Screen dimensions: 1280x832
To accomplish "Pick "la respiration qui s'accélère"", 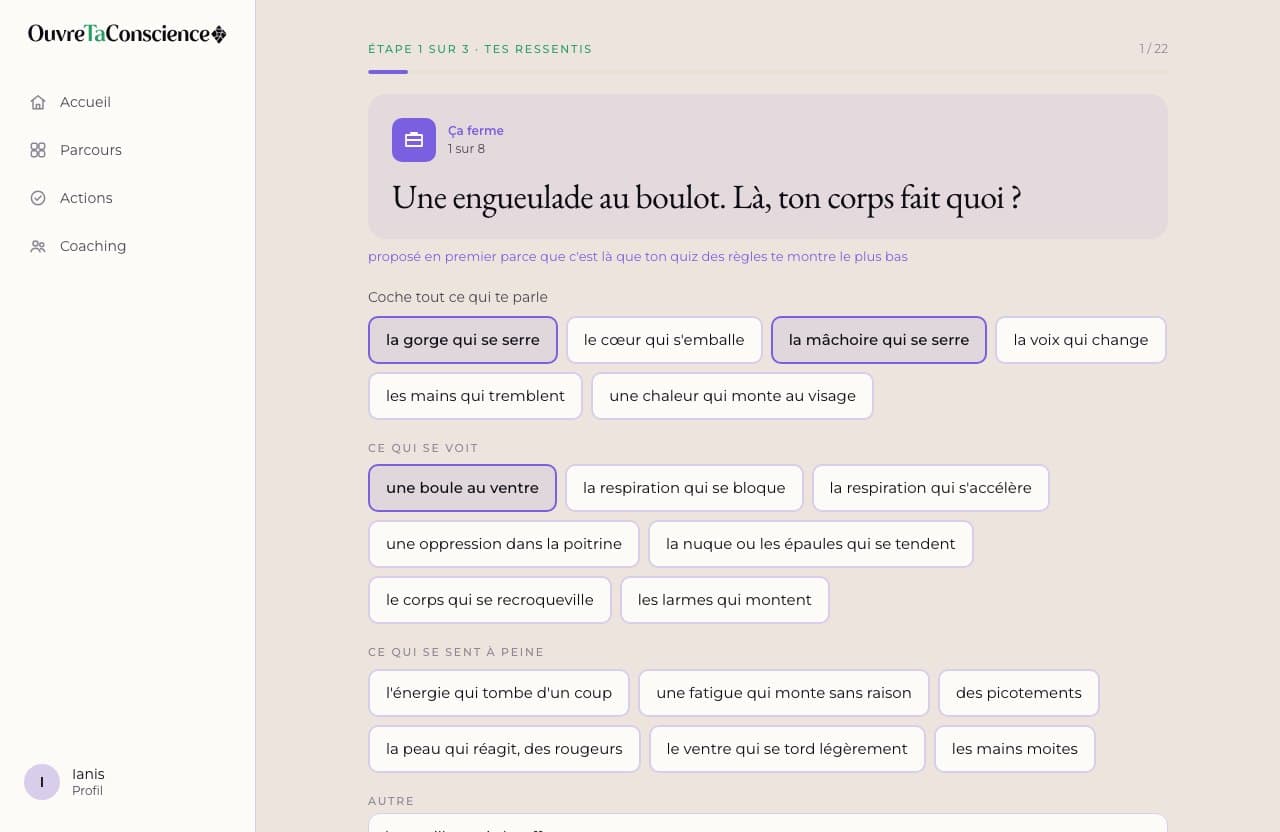I will (x=930, y=488).
